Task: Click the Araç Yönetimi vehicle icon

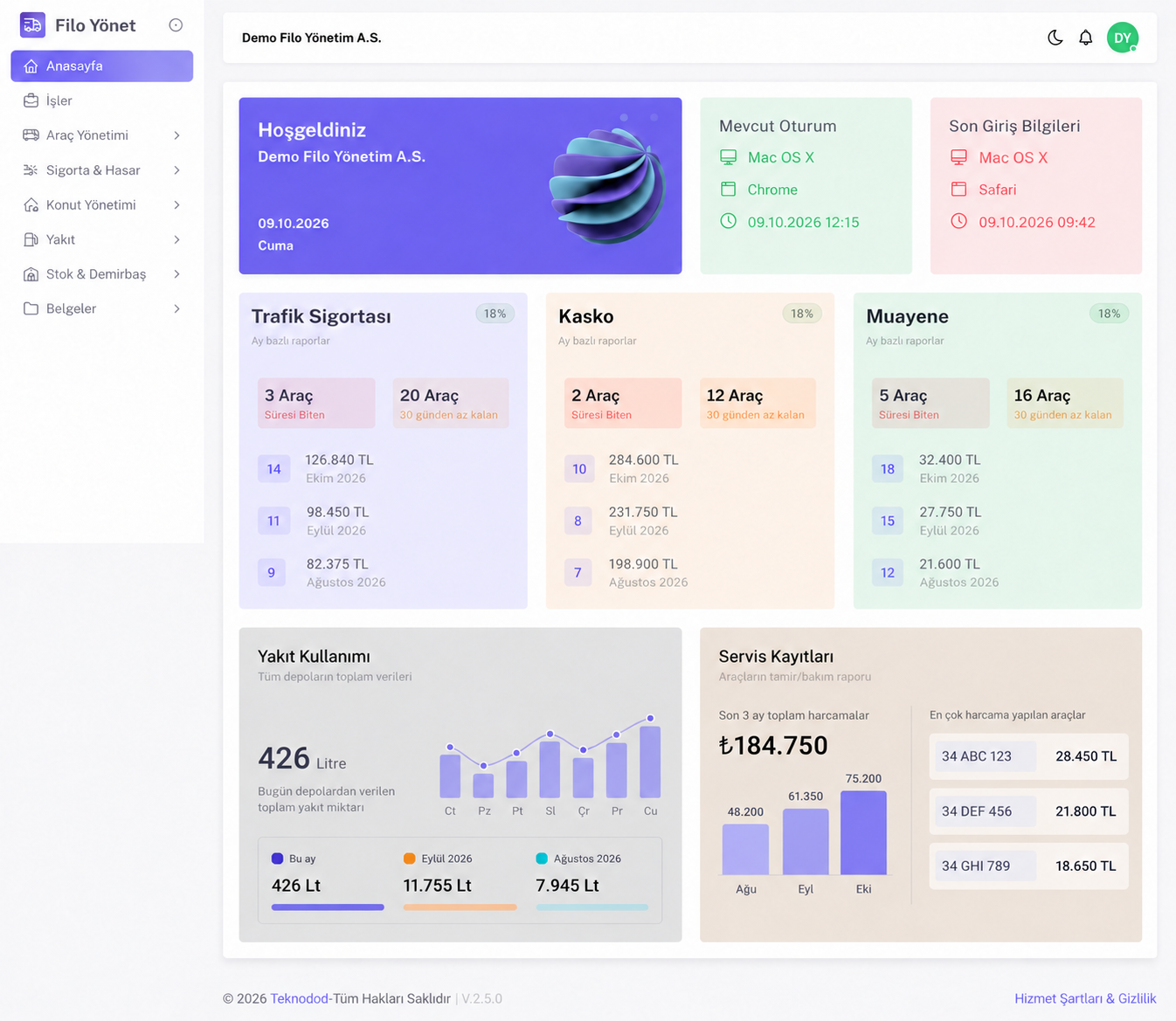Action: pyautogui.click(x=31, y=135)
